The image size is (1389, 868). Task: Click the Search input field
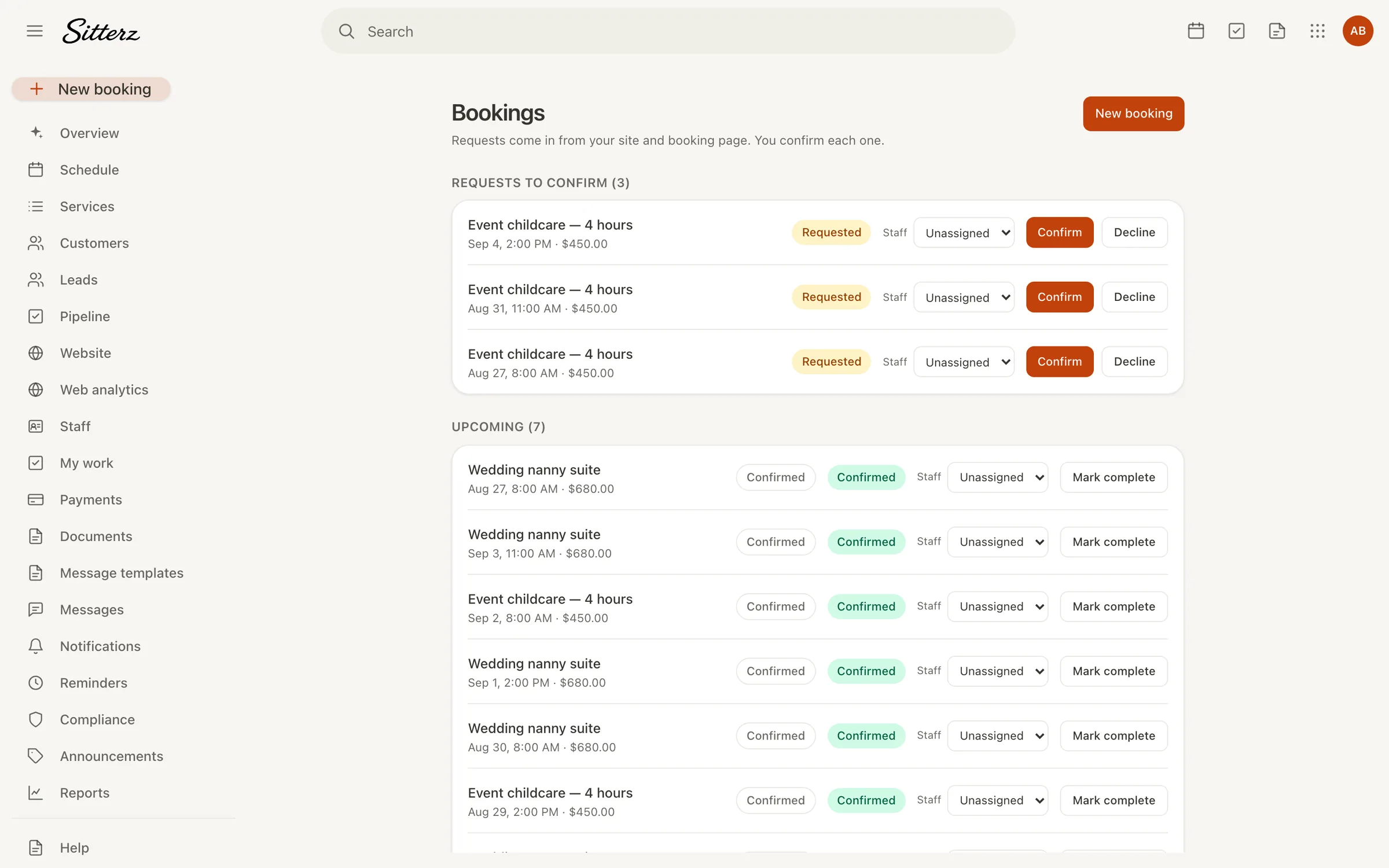(x=668, y=31)
